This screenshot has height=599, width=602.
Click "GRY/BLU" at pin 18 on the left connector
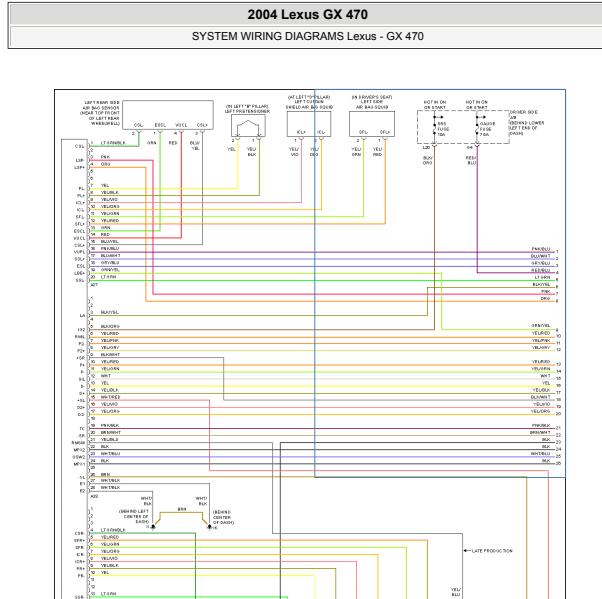pyautogui.click(x=110, y=263)
